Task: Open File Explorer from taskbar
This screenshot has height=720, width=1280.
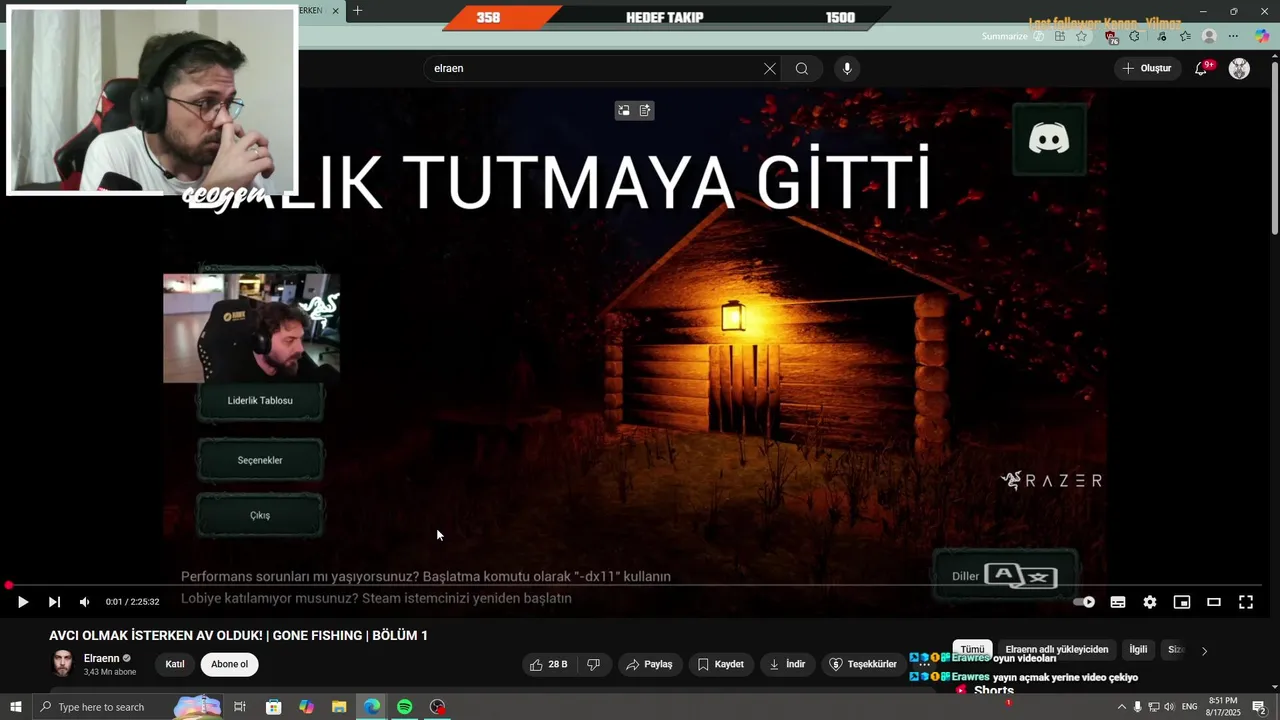Action: coord(339,707)
